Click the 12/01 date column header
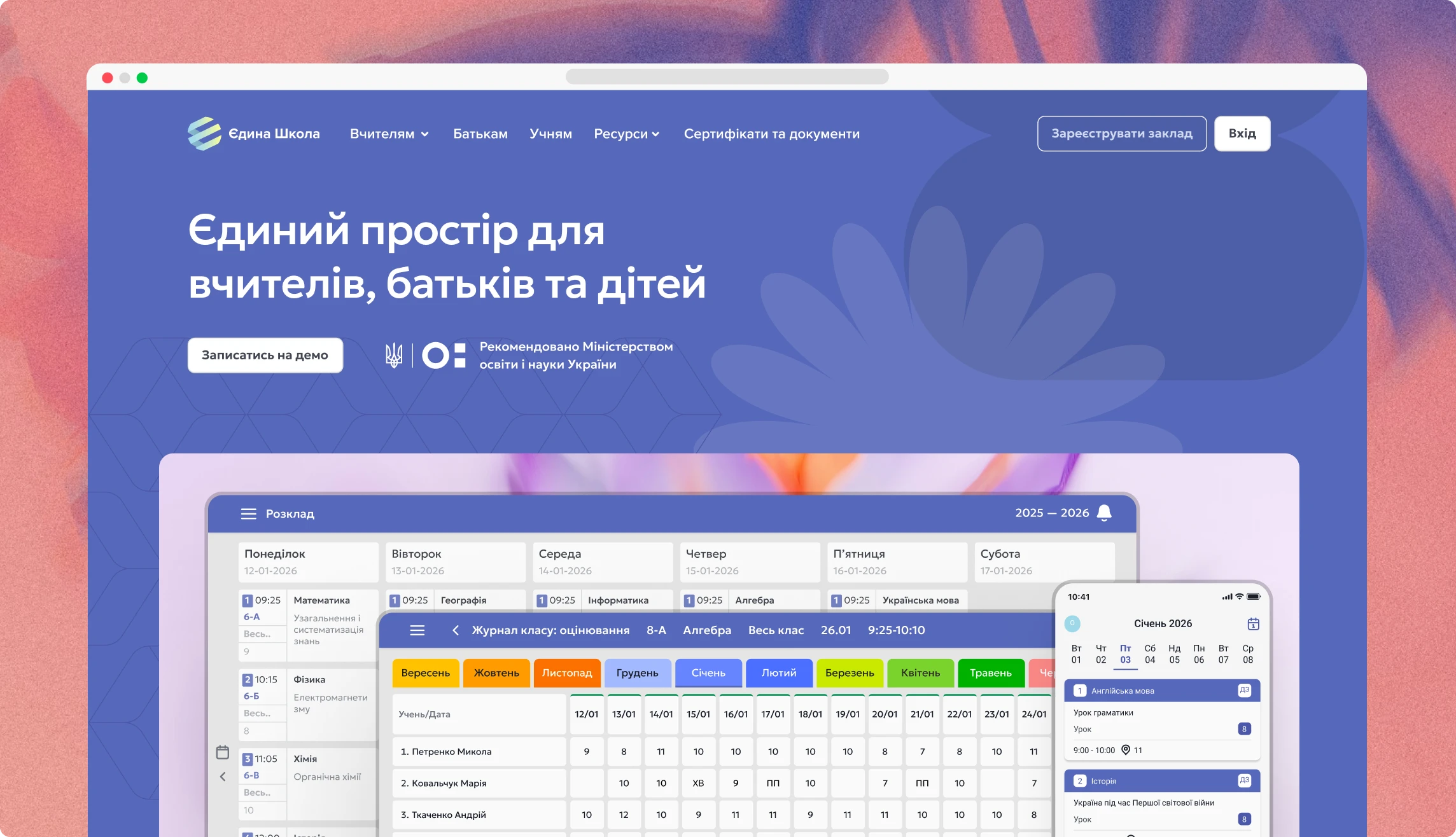 tap(587, 714)
